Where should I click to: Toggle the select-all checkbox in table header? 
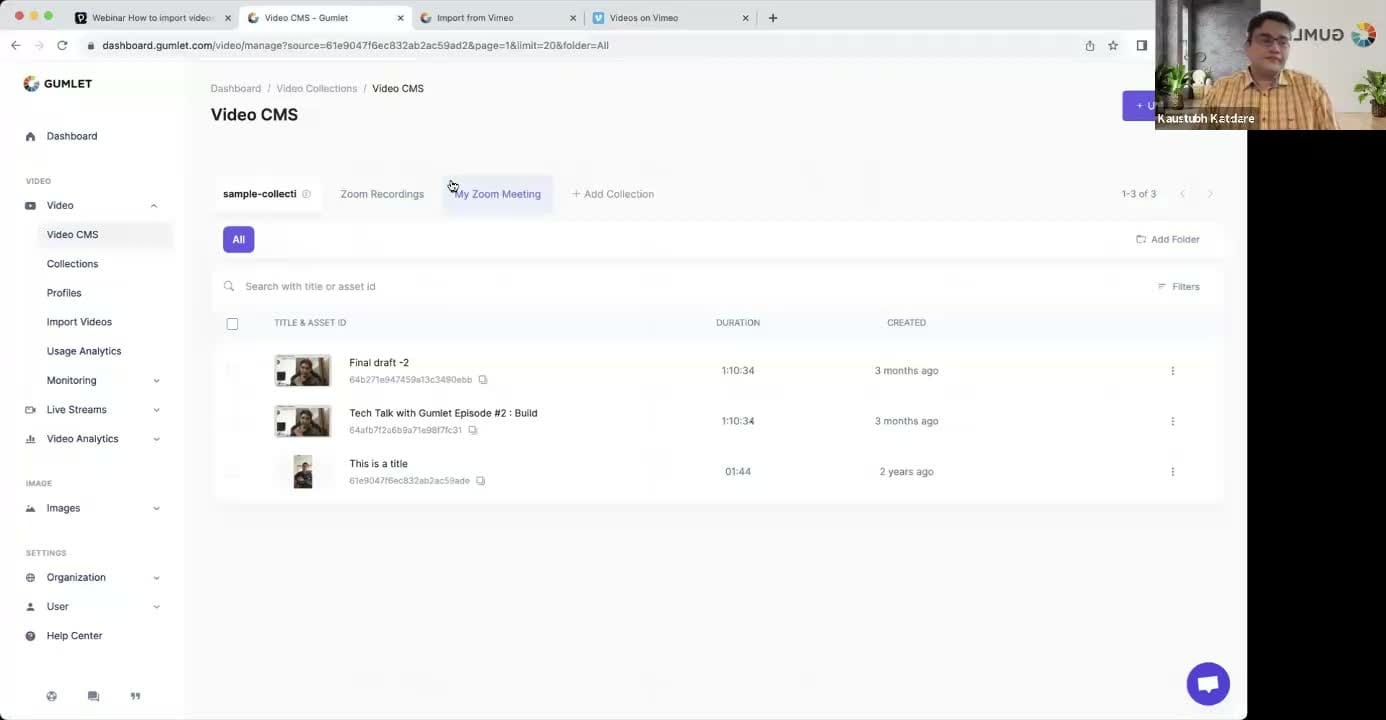pos(232,324)
